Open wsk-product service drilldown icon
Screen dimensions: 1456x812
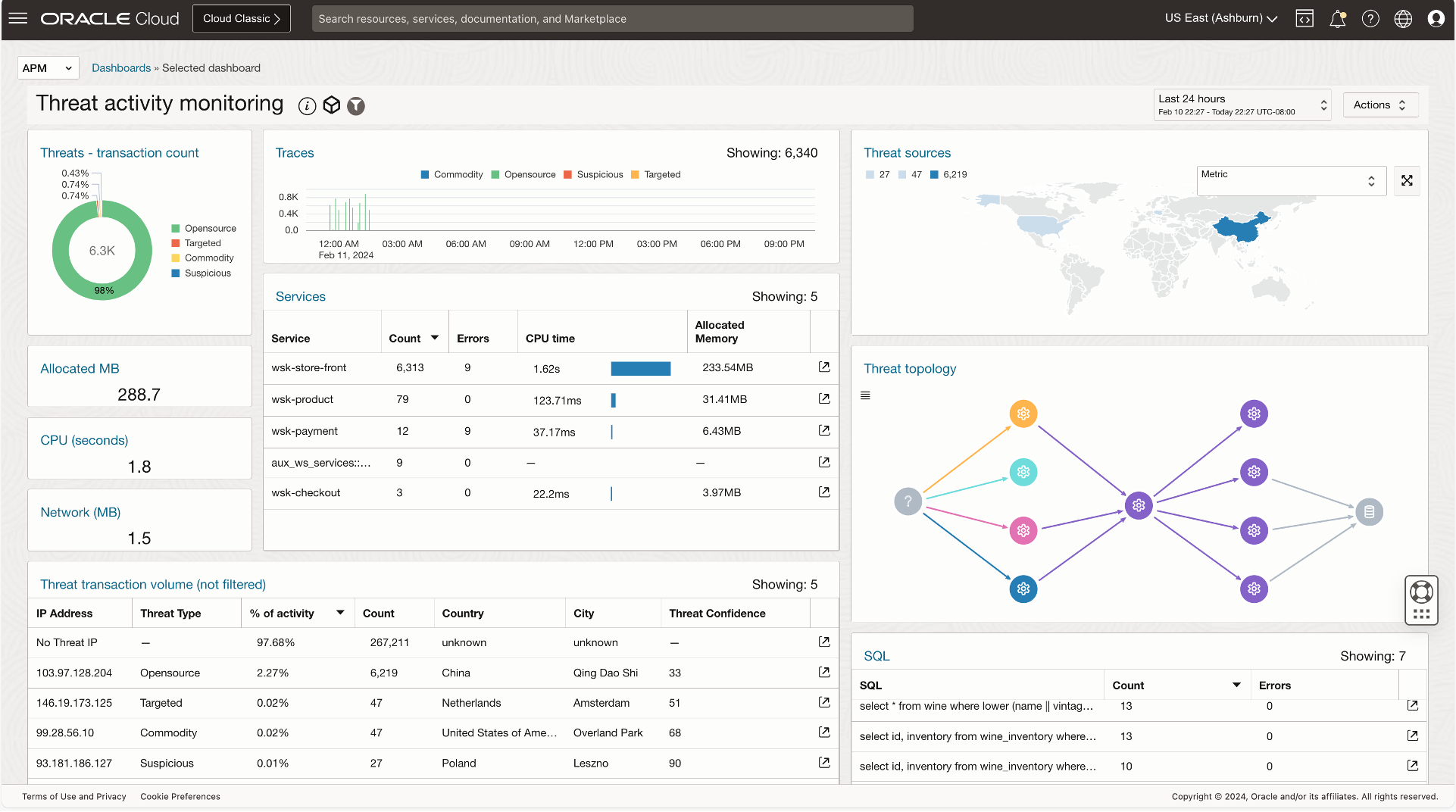pos(824,399)
